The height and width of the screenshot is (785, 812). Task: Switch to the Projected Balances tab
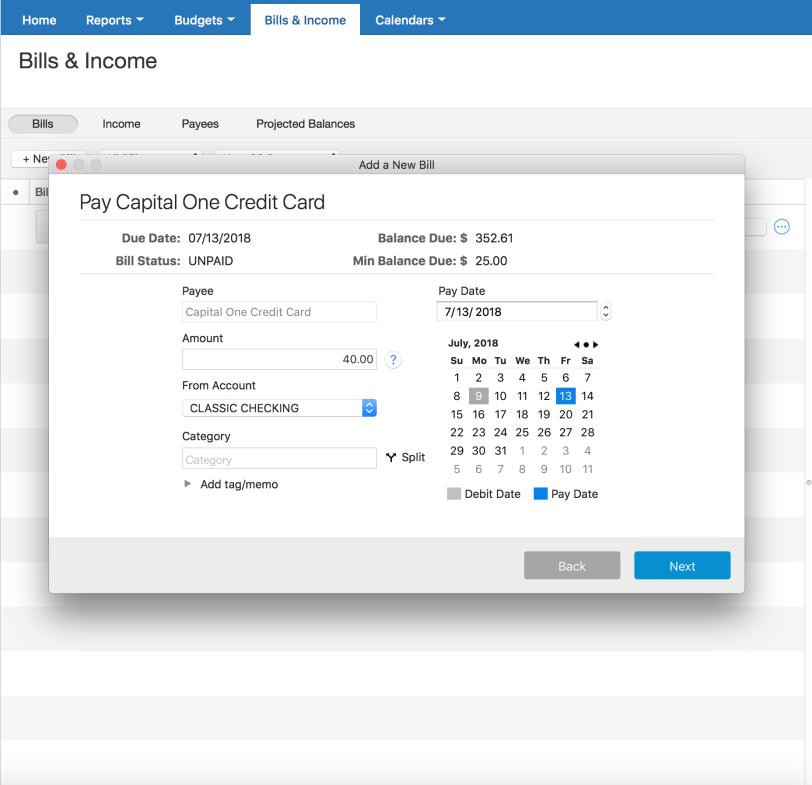305,124
